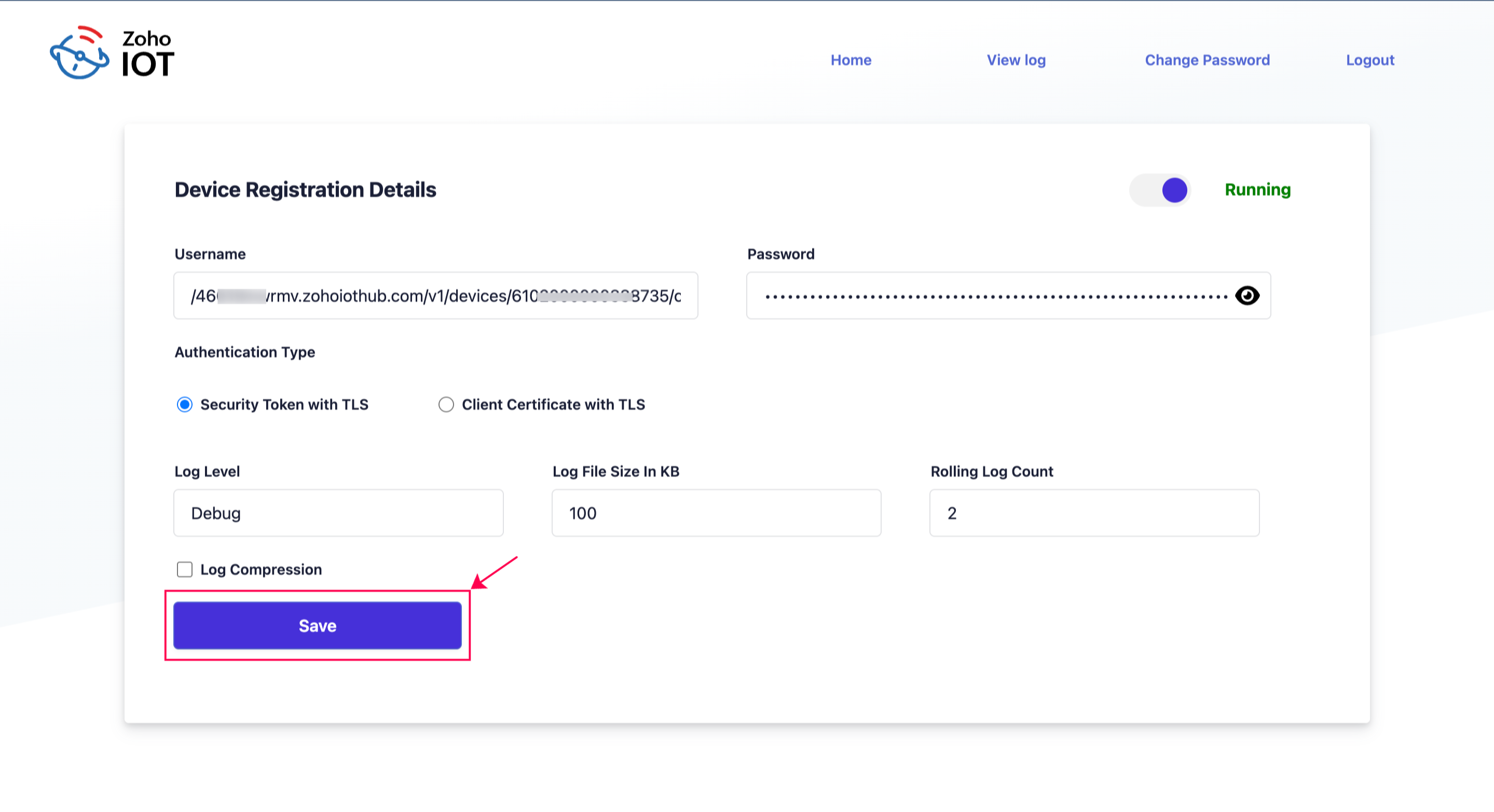Open the View log page
Viewport: 1494px width, 812px height.
click(1016, 60)
